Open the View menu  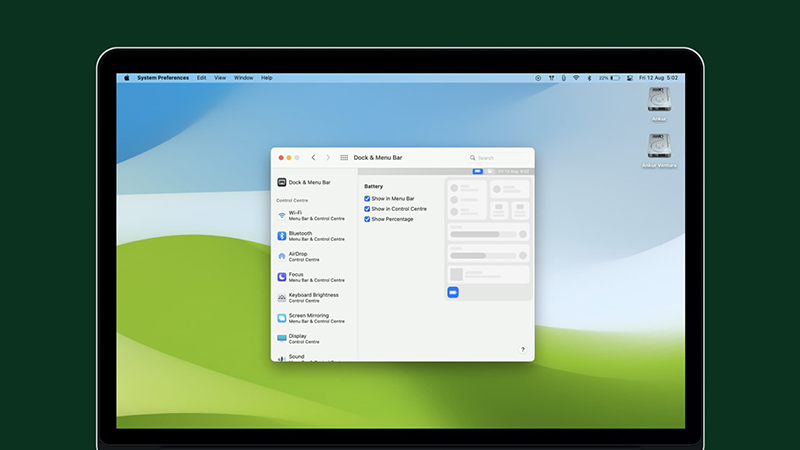click(220, 78)
